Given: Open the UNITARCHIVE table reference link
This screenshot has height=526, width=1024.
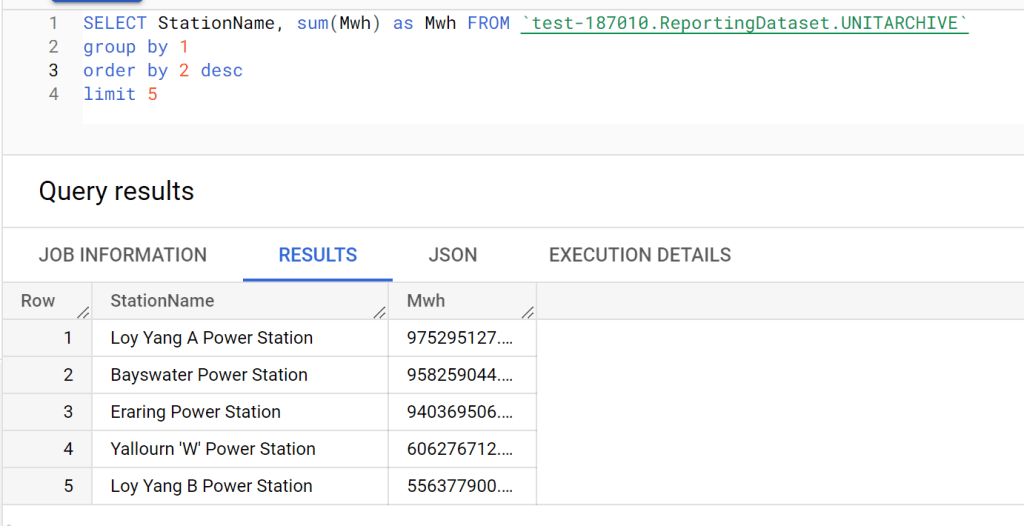Looking at the screenshot, I should tap(745, 23).
